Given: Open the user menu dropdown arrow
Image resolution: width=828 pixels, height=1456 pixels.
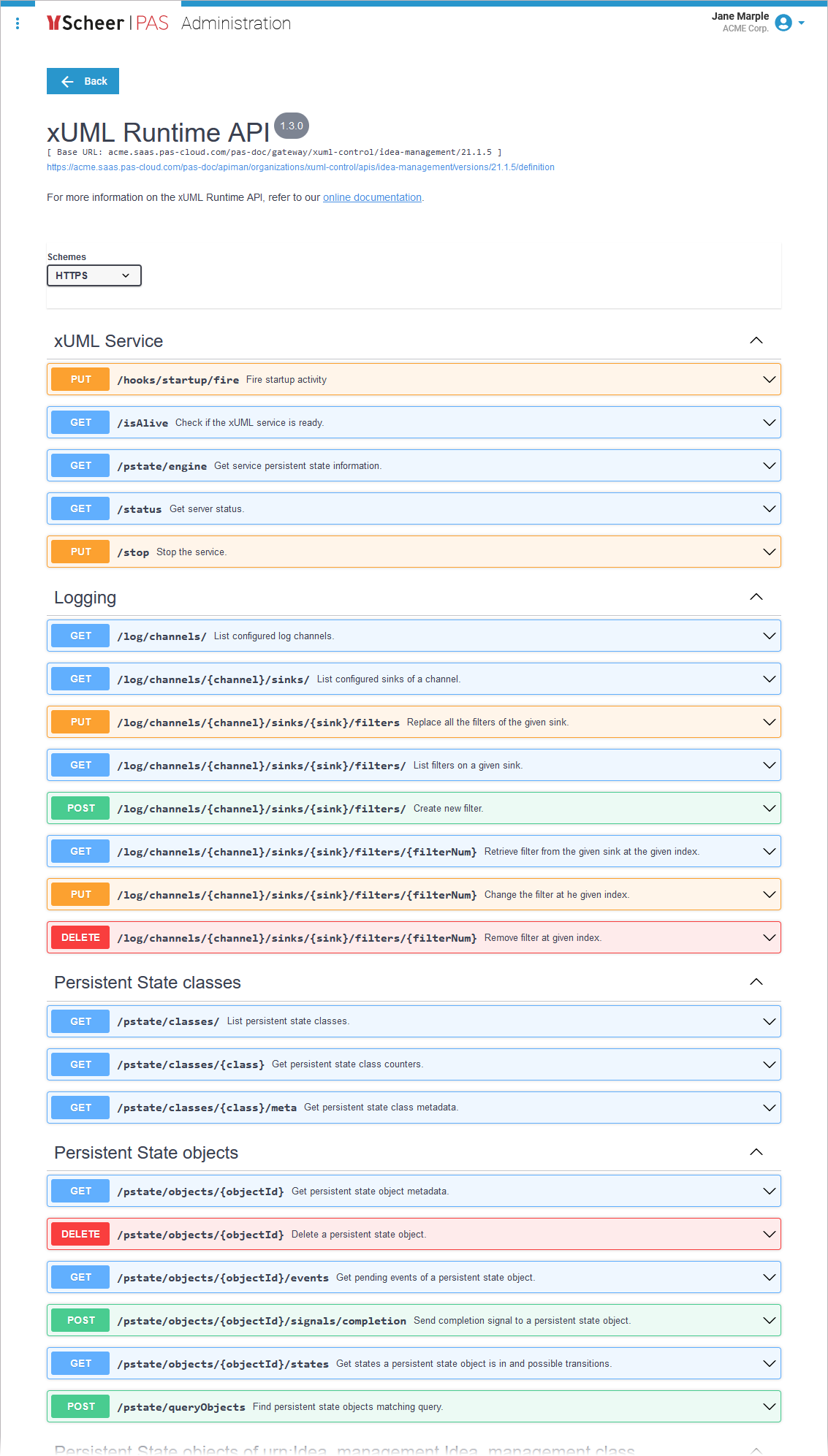Looking at the screenshot, I should [802, 23].
